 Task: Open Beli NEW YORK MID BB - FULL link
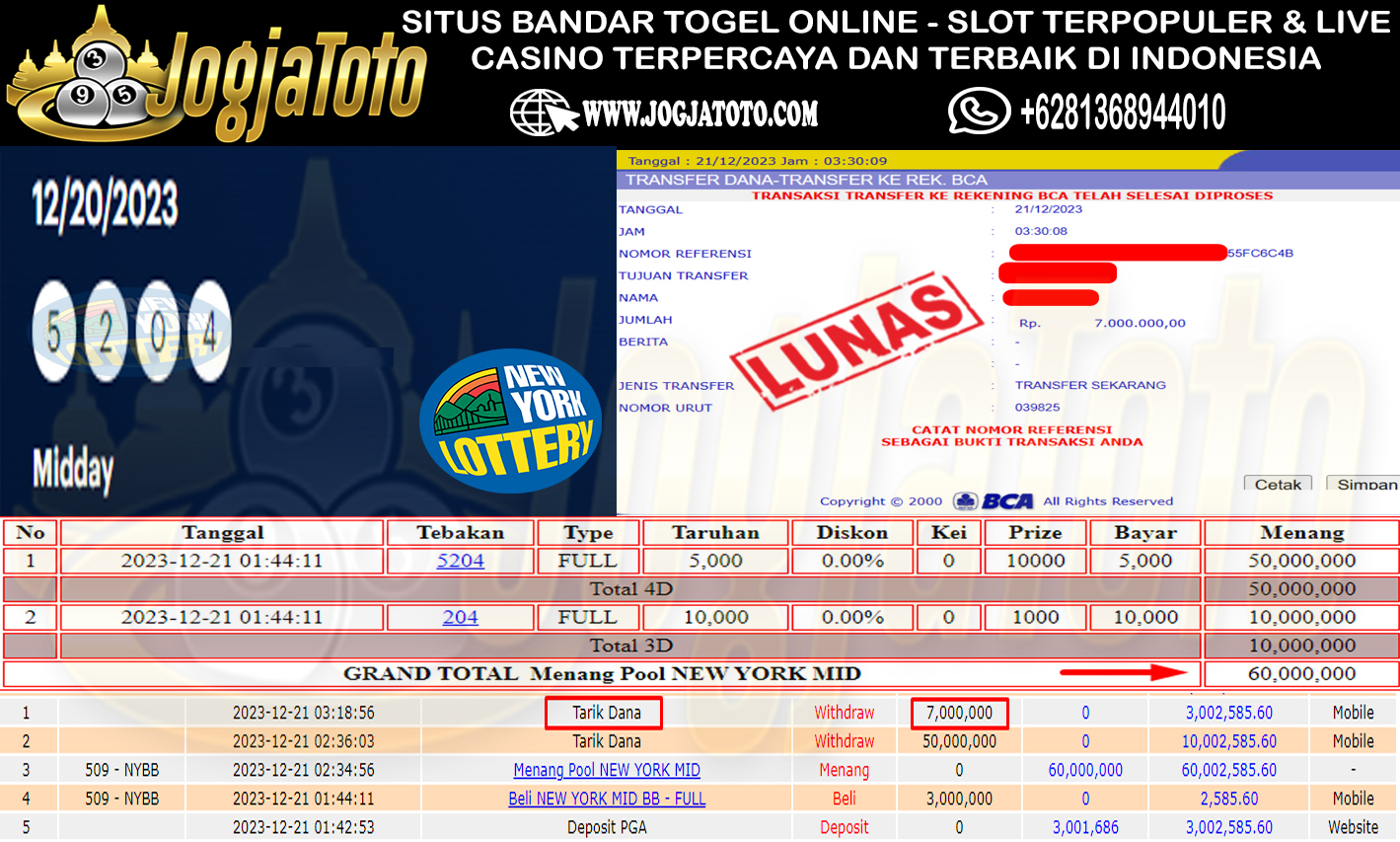coord(607,799)
